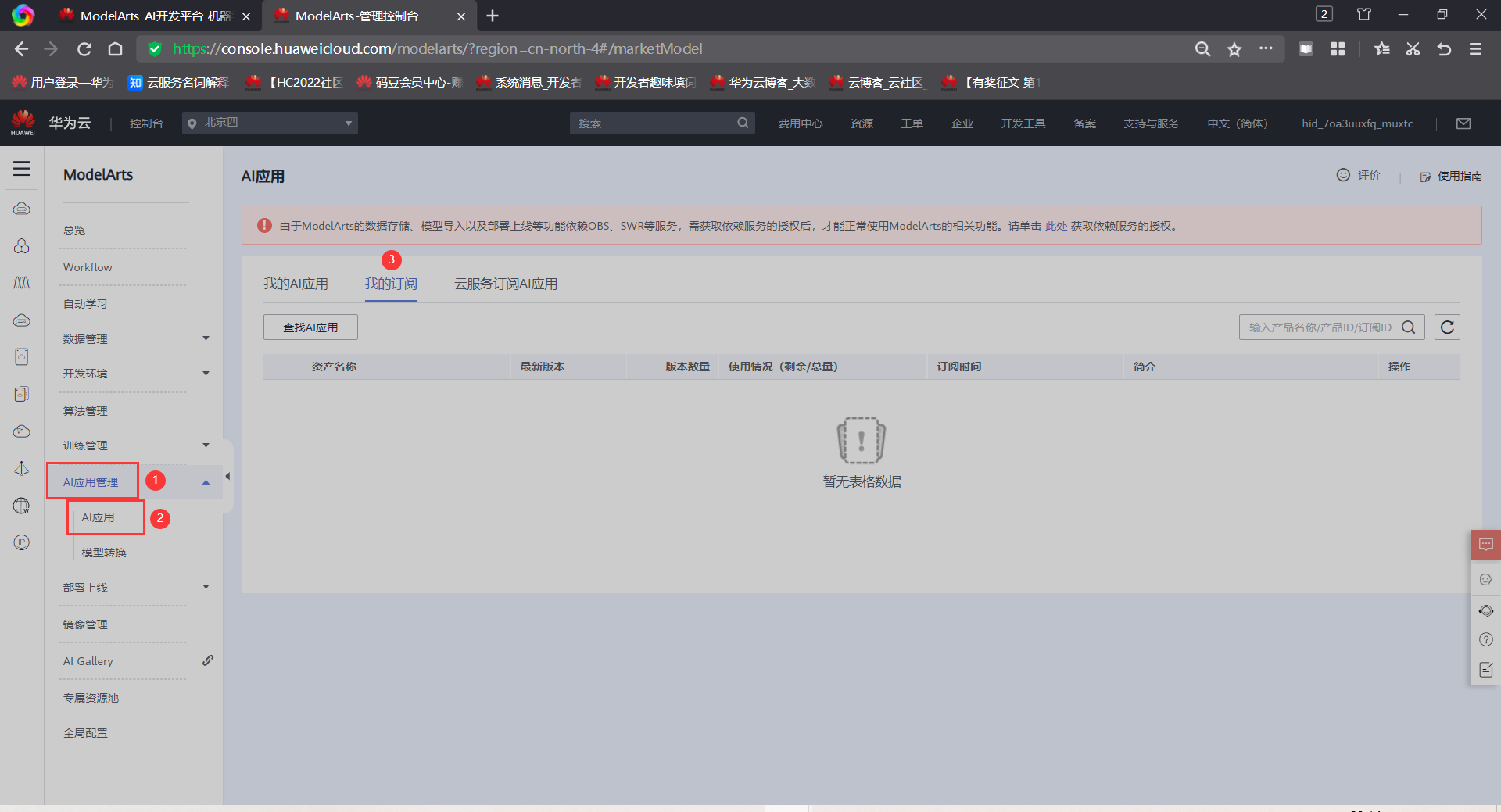
Task: Open the region selector 北京四 dropdown
Action: [270, 123]
